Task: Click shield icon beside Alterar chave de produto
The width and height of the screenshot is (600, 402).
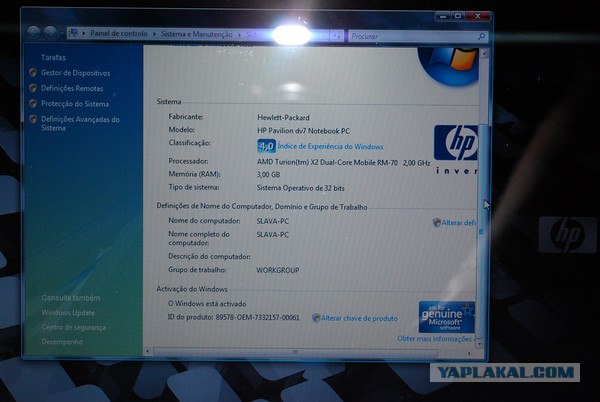Action: [316, 318]
